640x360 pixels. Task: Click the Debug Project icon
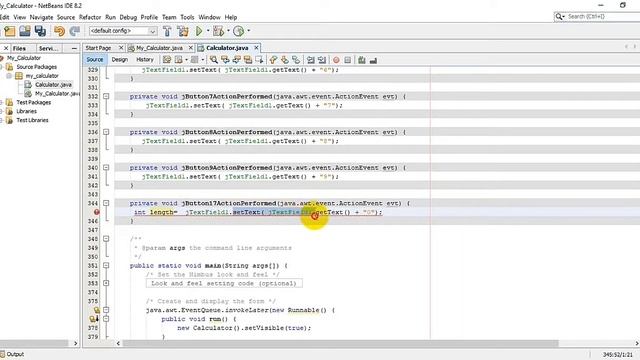click(218, 31)
